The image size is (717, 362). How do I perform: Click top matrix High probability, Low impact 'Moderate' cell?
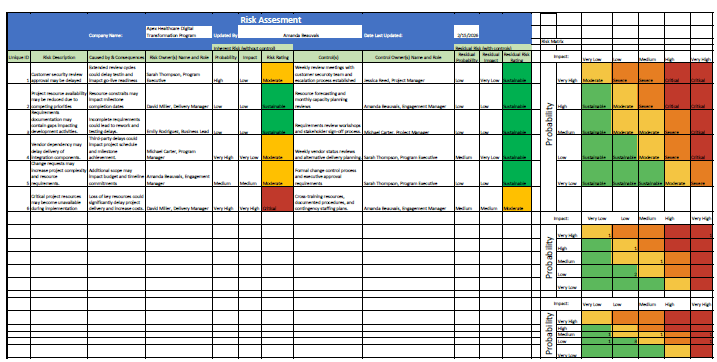tap(625, 96)
